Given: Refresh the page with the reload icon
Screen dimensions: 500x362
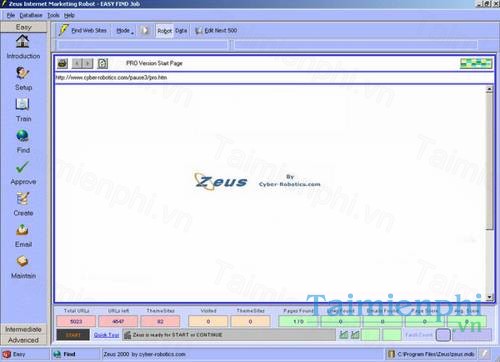Looking at the screenshot, I should [x=102, y=63].
